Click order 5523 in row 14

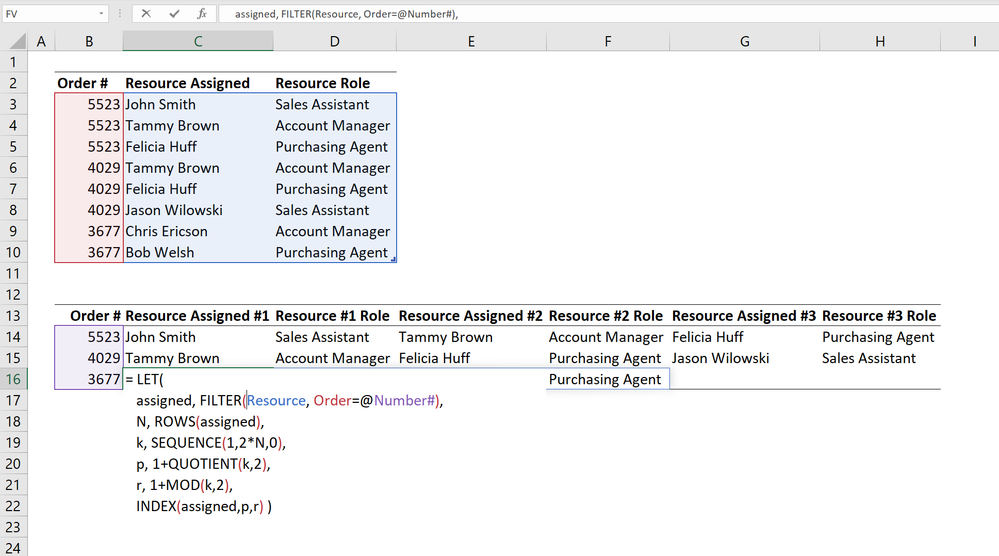[x=104, y=337]
